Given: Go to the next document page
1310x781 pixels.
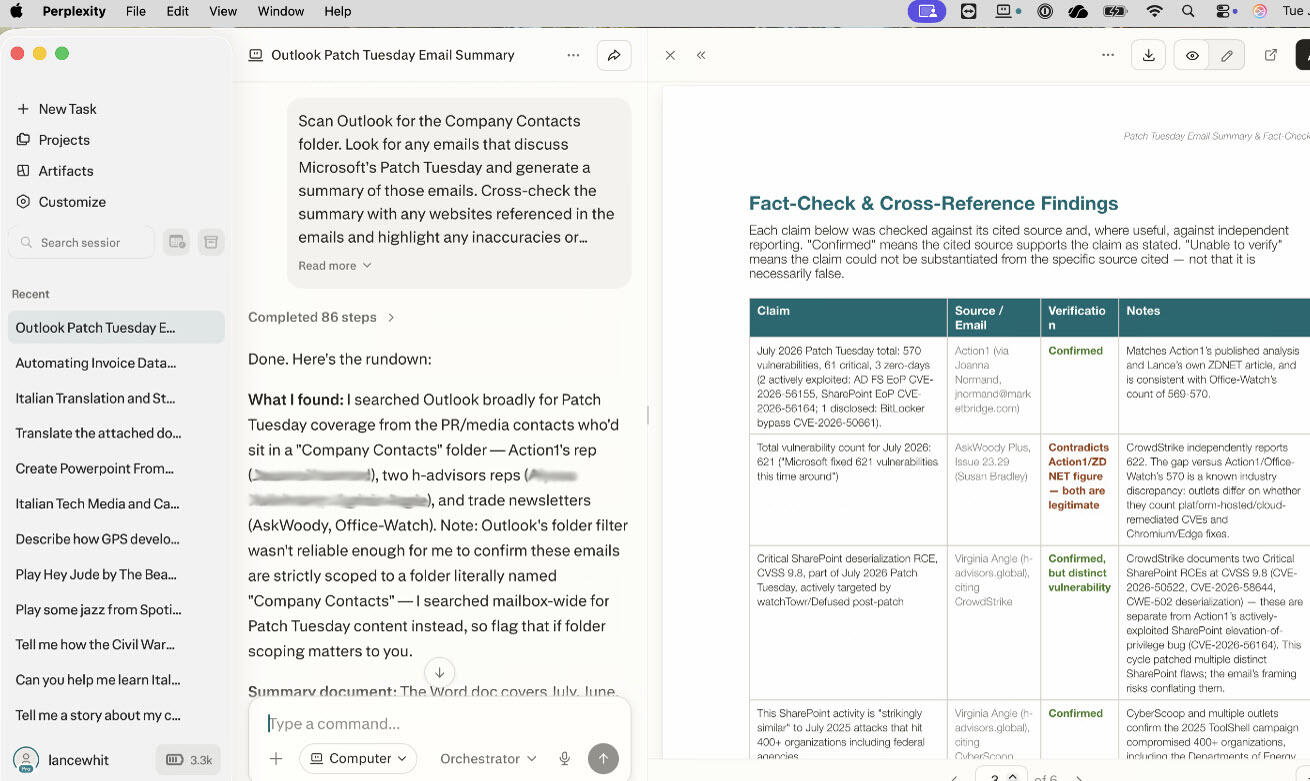Looking at the screenshot, I should coord(1078,777).
